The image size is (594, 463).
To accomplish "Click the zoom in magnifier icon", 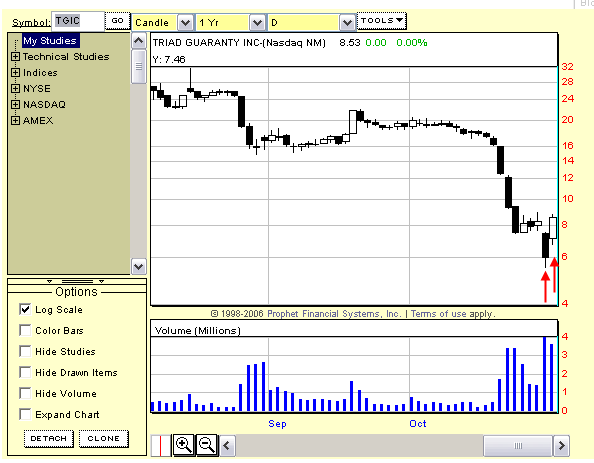I will tap(183, 444).
